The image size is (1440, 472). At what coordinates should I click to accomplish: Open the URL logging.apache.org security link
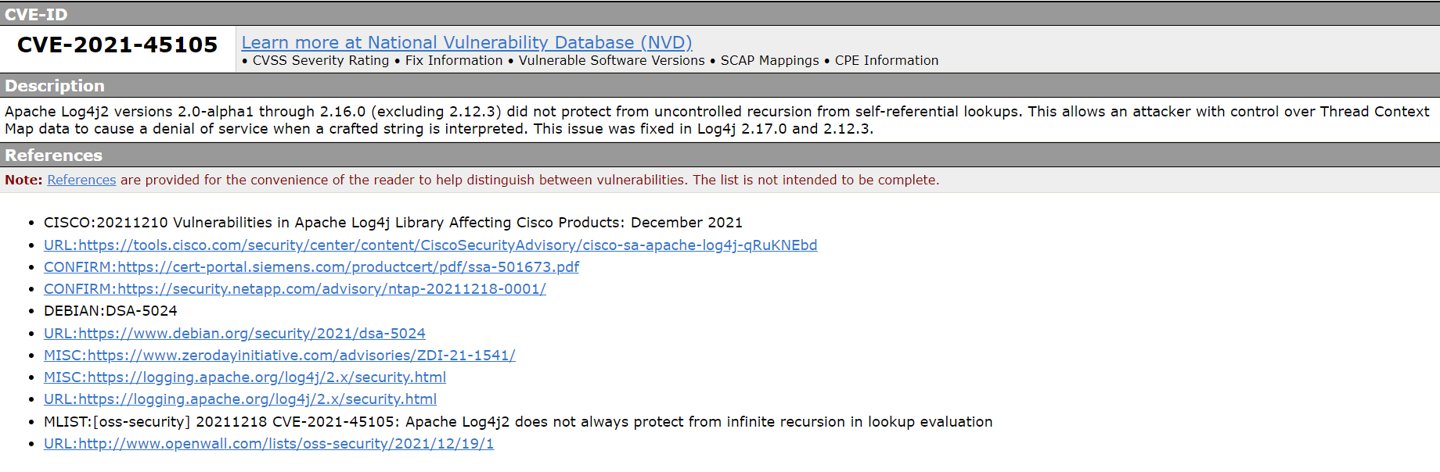pos(240,399)
